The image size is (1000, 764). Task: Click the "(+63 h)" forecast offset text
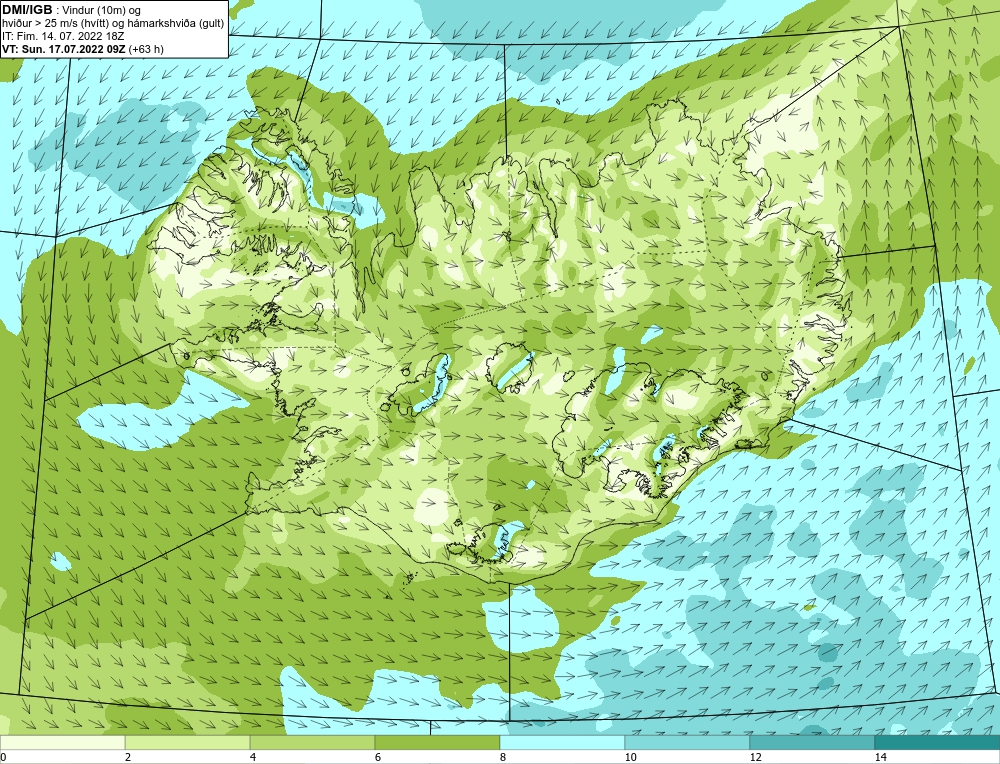point(146,49)
